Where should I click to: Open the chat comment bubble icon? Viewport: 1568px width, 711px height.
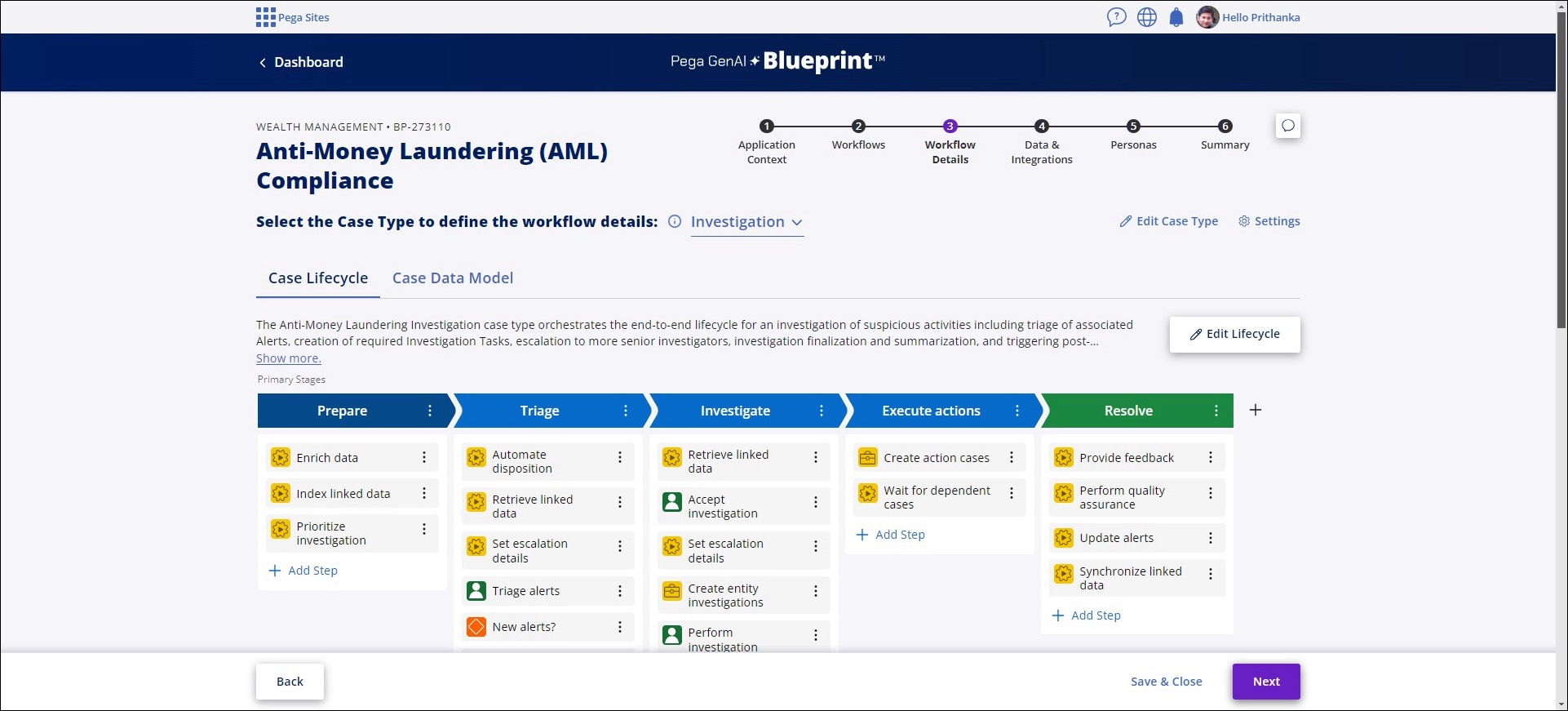tap(1288, 126)
